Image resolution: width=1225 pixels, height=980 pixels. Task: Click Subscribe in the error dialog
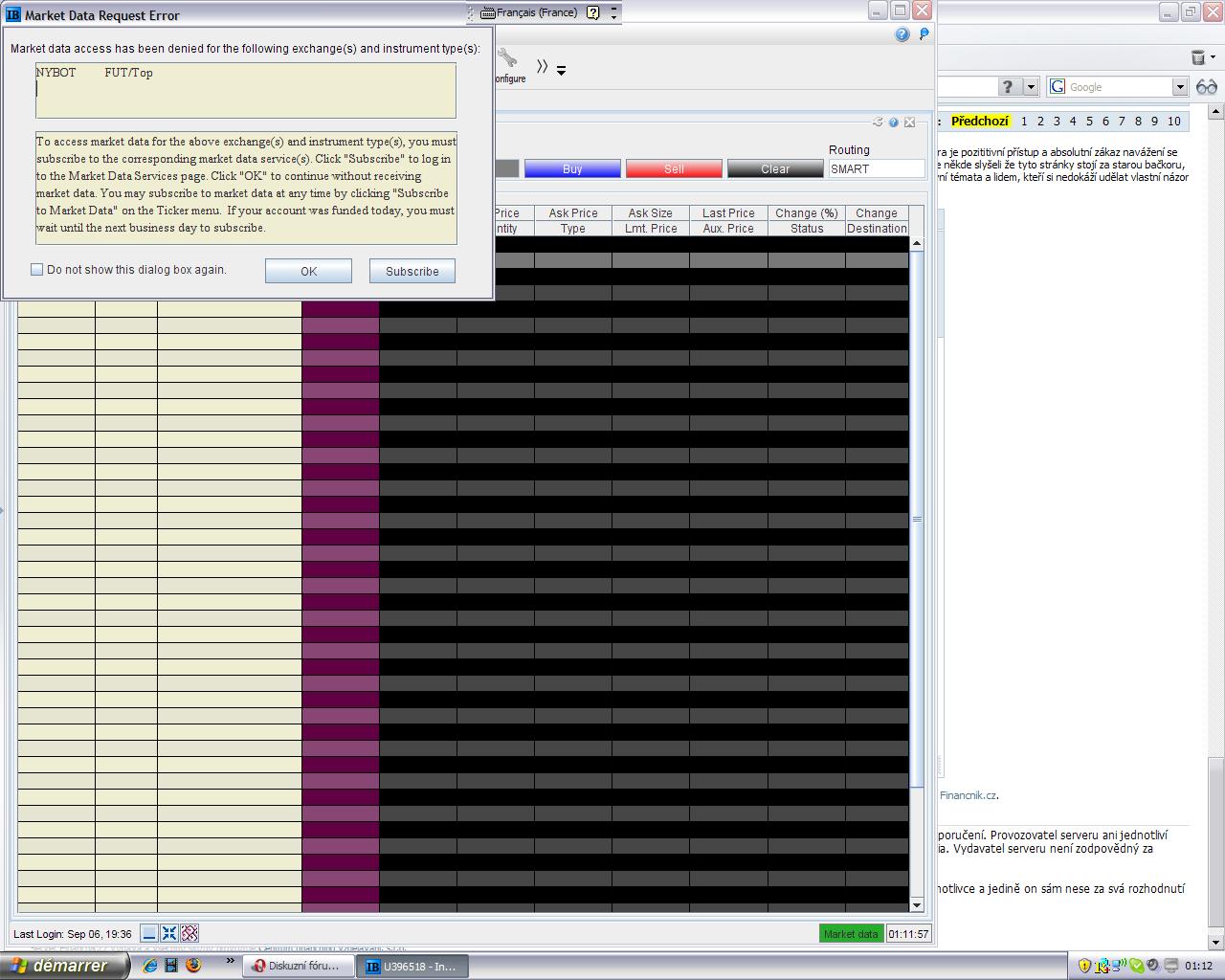(x=412, y=271)
